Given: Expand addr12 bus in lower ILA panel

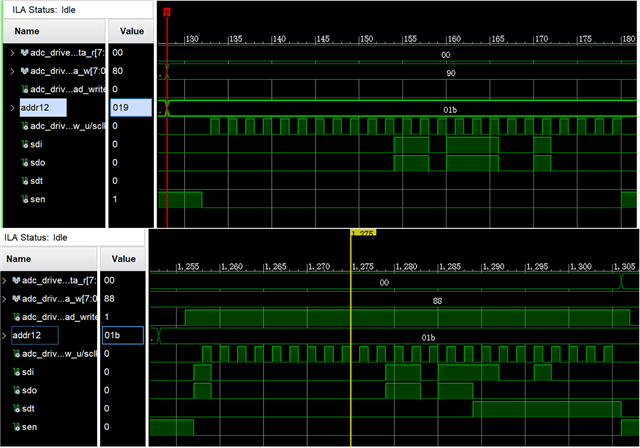Looking at the screenshot, I should (x=4, y=336).
